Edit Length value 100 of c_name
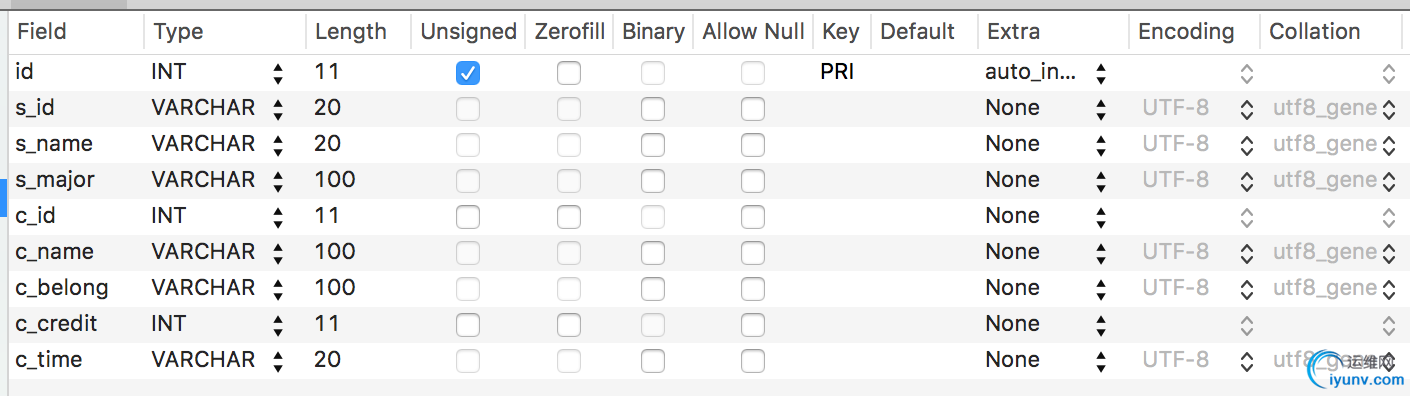 pyautogui.click(x=335, y=252)
